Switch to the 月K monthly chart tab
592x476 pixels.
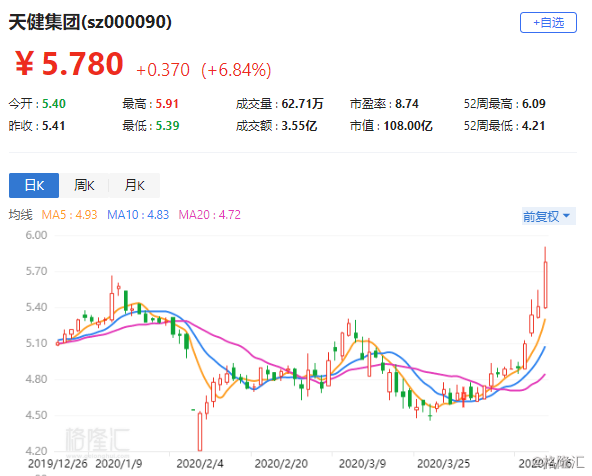coord(134,185)
